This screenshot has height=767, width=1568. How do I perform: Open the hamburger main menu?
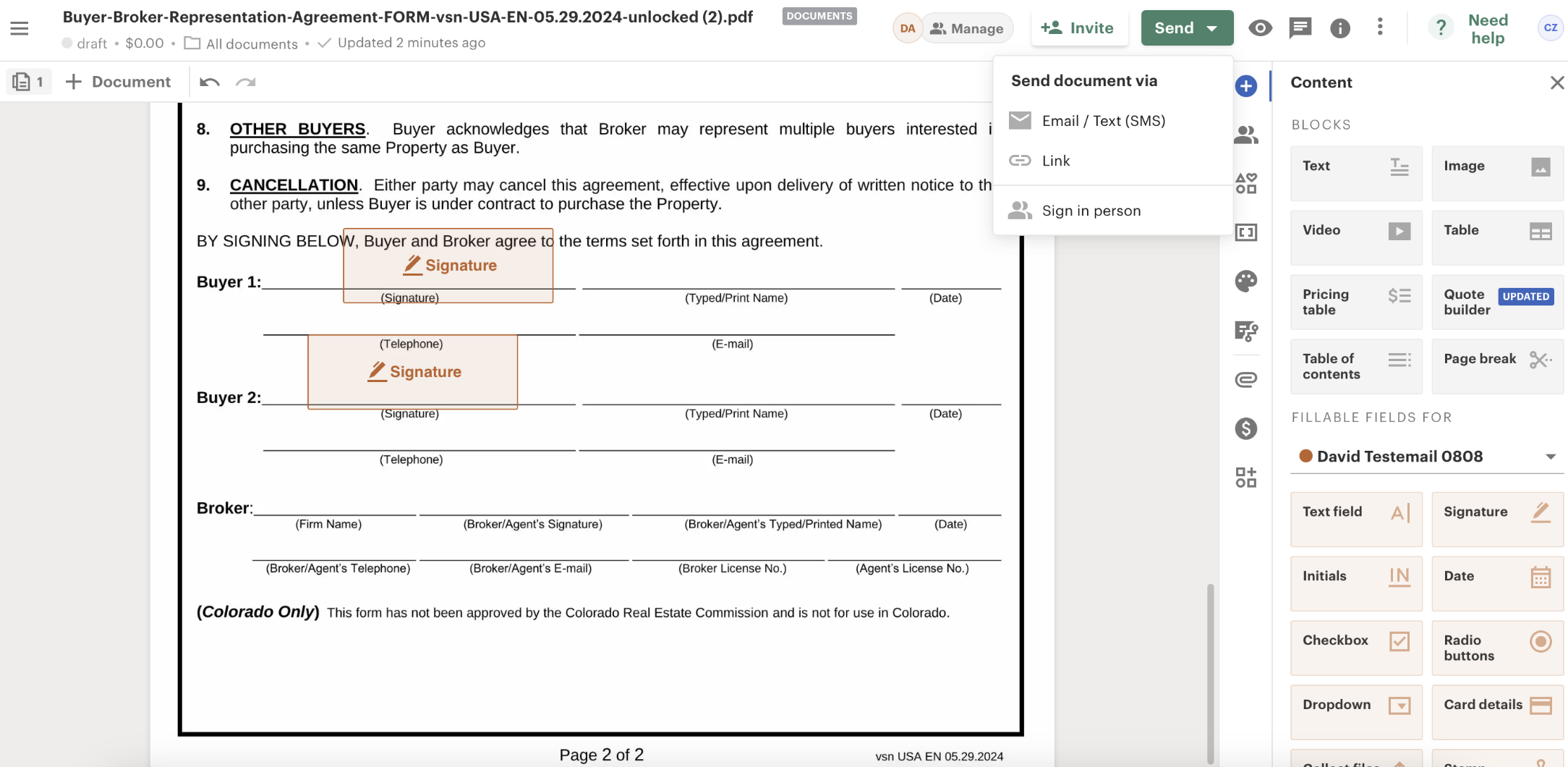[20, 28]
